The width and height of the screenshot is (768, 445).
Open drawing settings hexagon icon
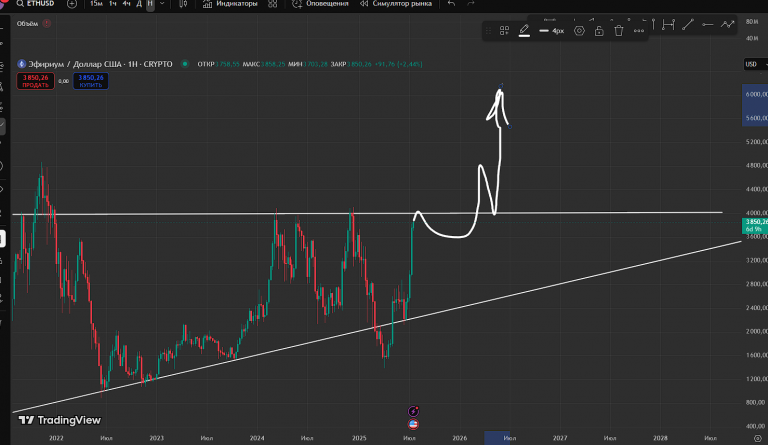point(579,31)
